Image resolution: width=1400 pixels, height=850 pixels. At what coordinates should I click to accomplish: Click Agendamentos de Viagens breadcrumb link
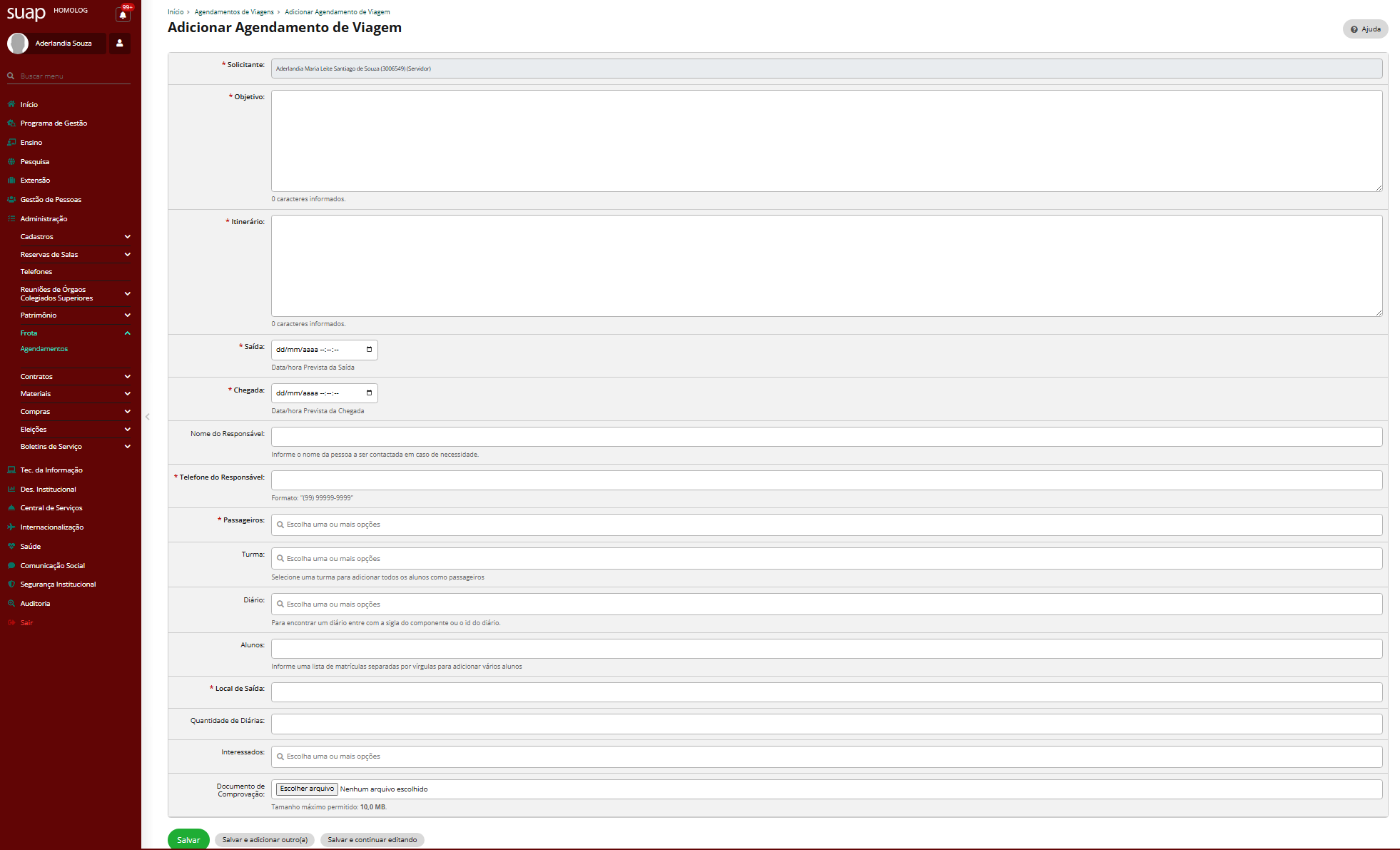coord(234,12)
